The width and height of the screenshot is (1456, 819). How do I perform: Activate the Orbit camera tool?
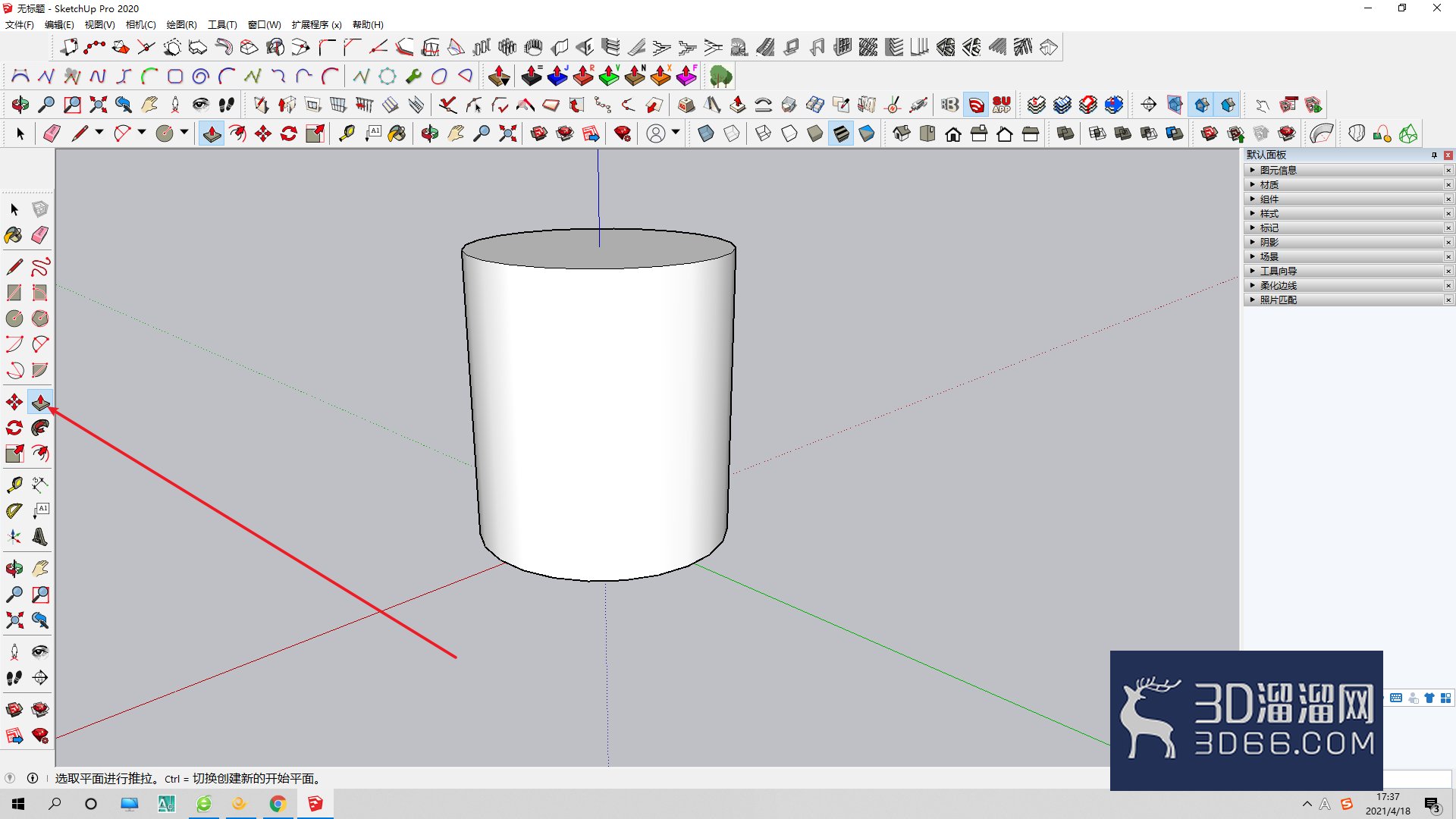pos(14,568)
